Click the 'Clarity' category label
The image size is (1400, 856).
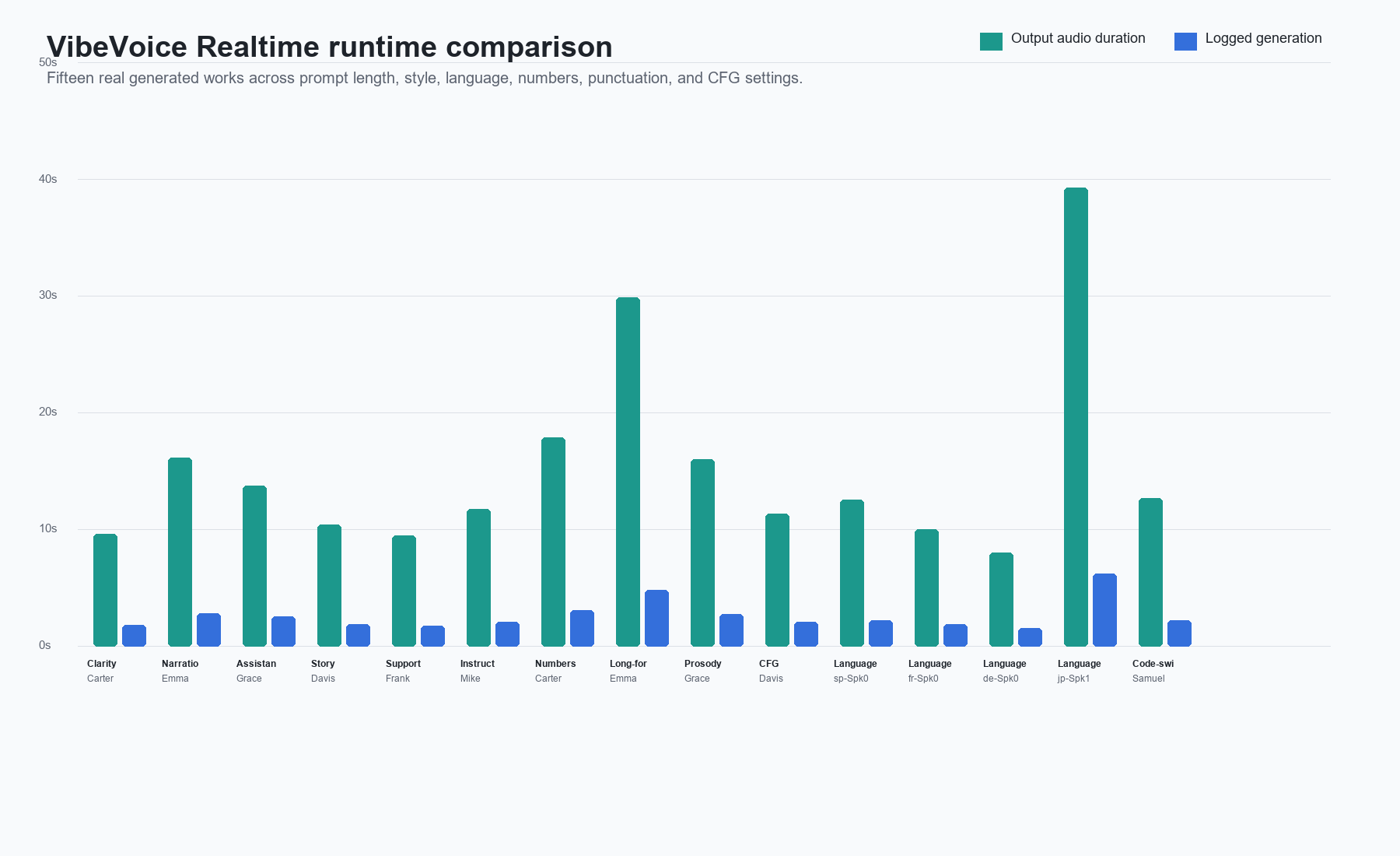(x=101, y=664)
